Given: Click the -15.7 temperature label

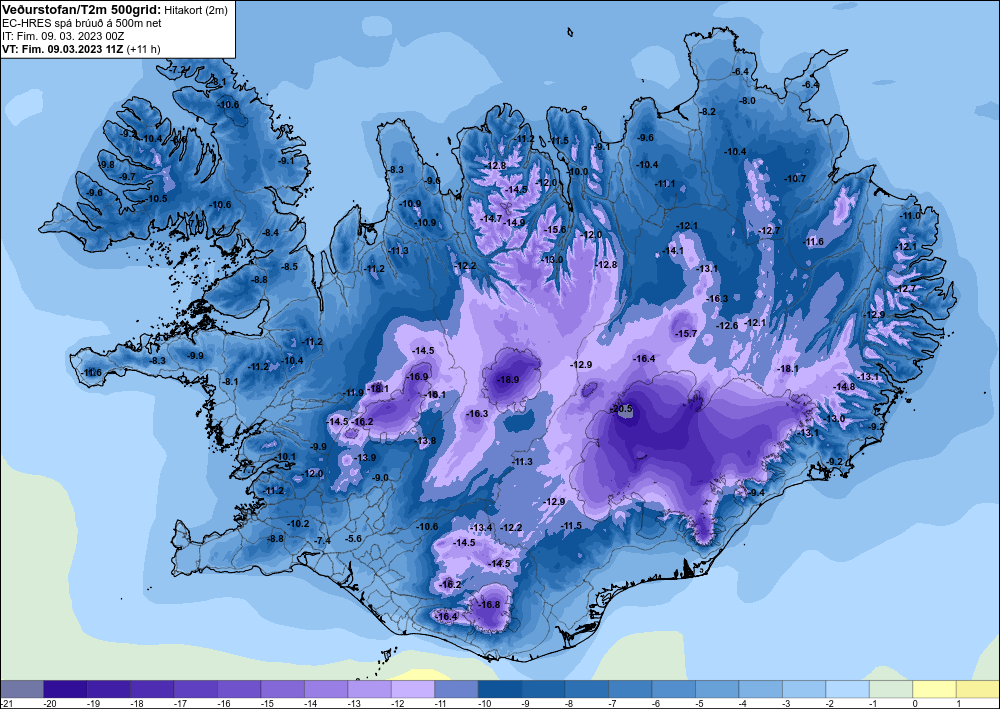Looking at the screenshot, I should coord(686,333).
